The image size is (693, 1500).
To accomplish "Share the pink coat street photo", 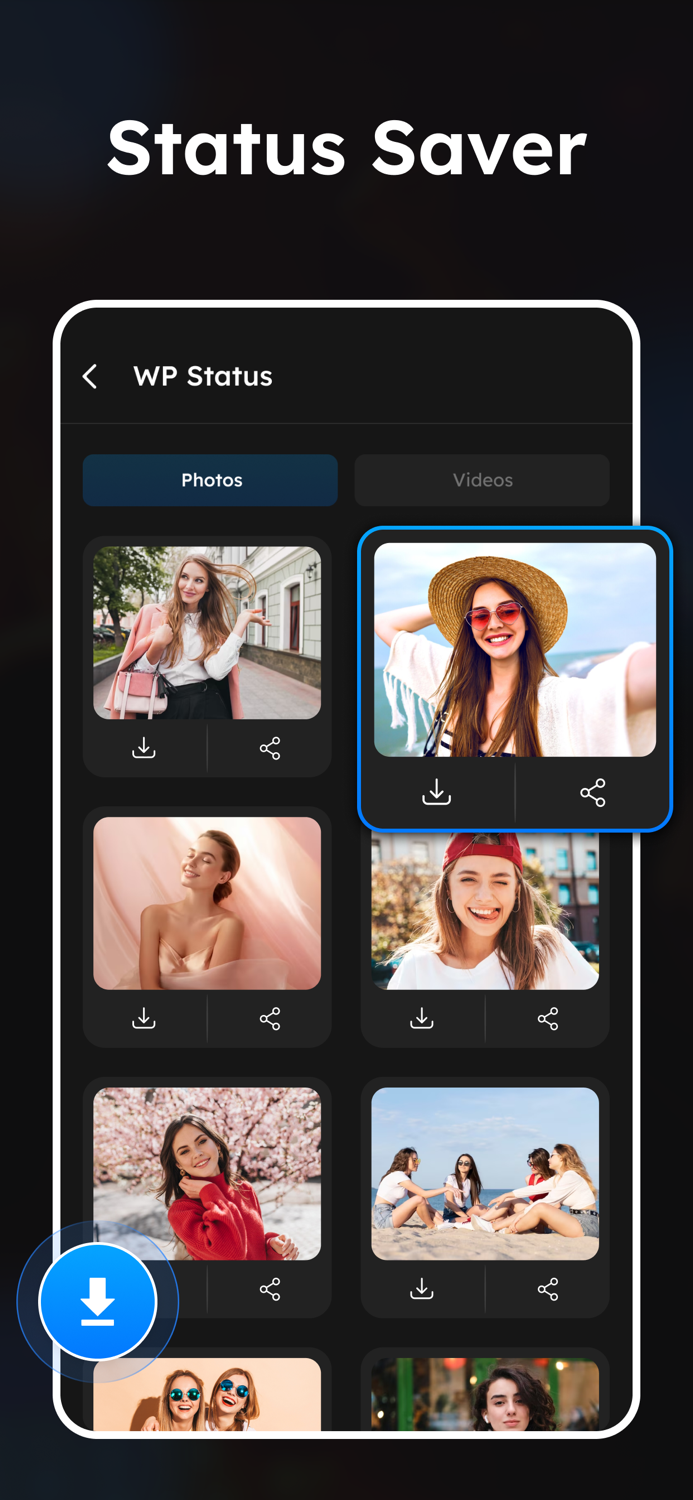I will pyautogui.click(x=270, y=748).
